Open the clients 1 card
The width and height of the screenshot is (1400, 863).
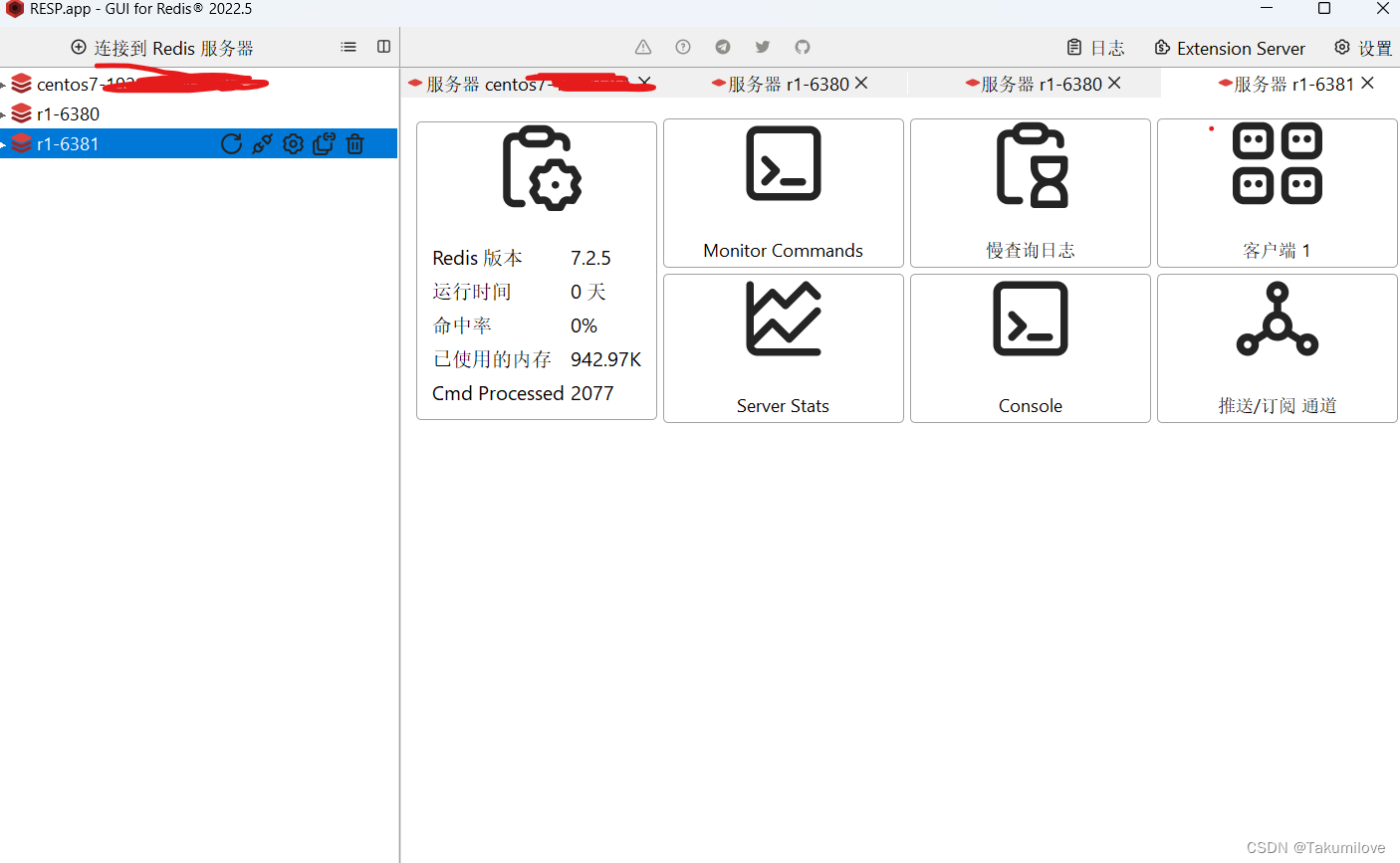1278,193
